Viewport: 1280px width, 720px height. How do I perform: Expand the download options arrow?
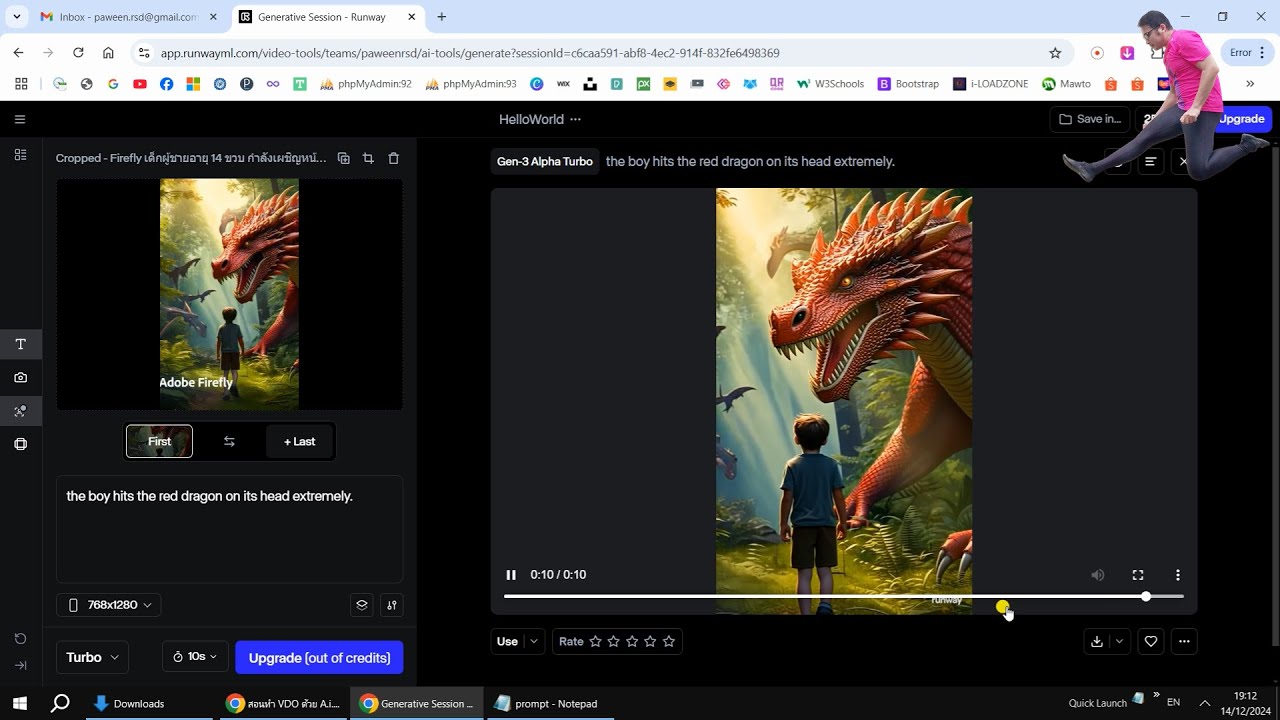(x=1119, y=641)
